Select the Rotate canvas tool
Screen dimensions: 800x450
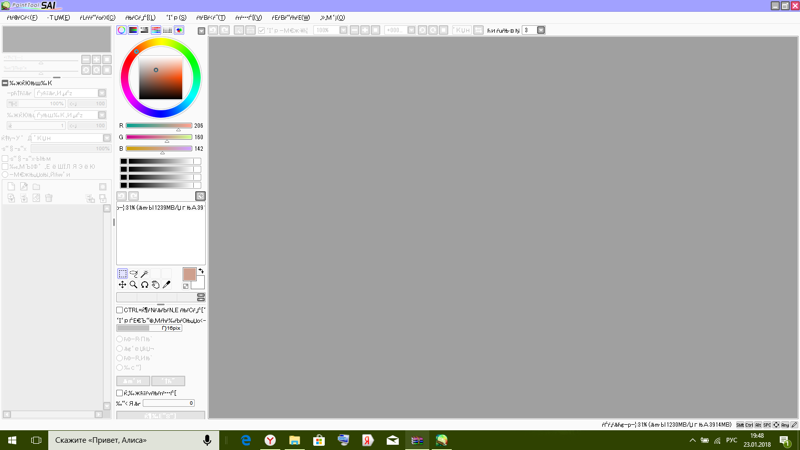(145, 285)
